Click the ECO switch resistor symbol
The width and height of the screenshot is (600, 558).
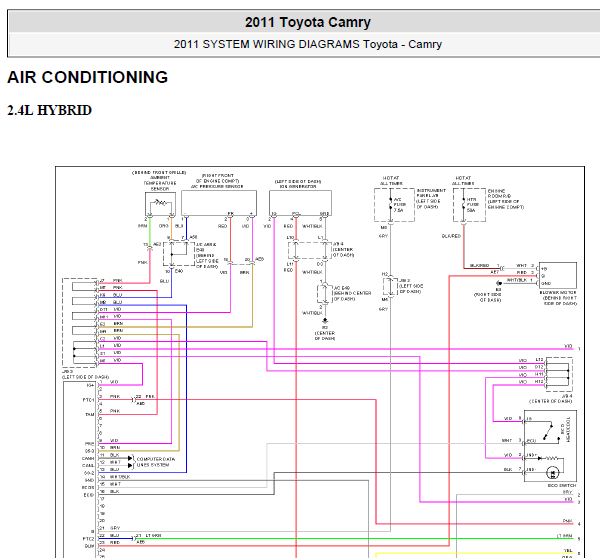[551, 458]
